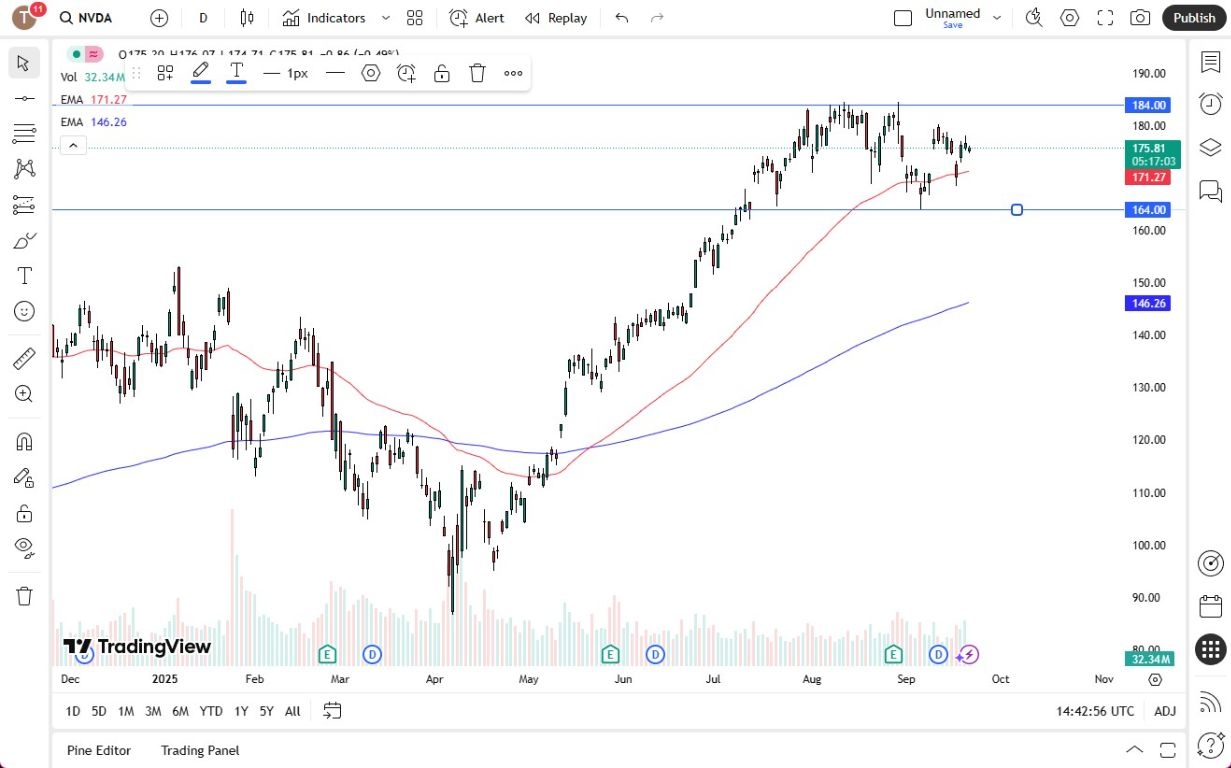Toggle hide all drawings eye icon
This screenshot has width=1231, height=768.
(x=22, y=548)
